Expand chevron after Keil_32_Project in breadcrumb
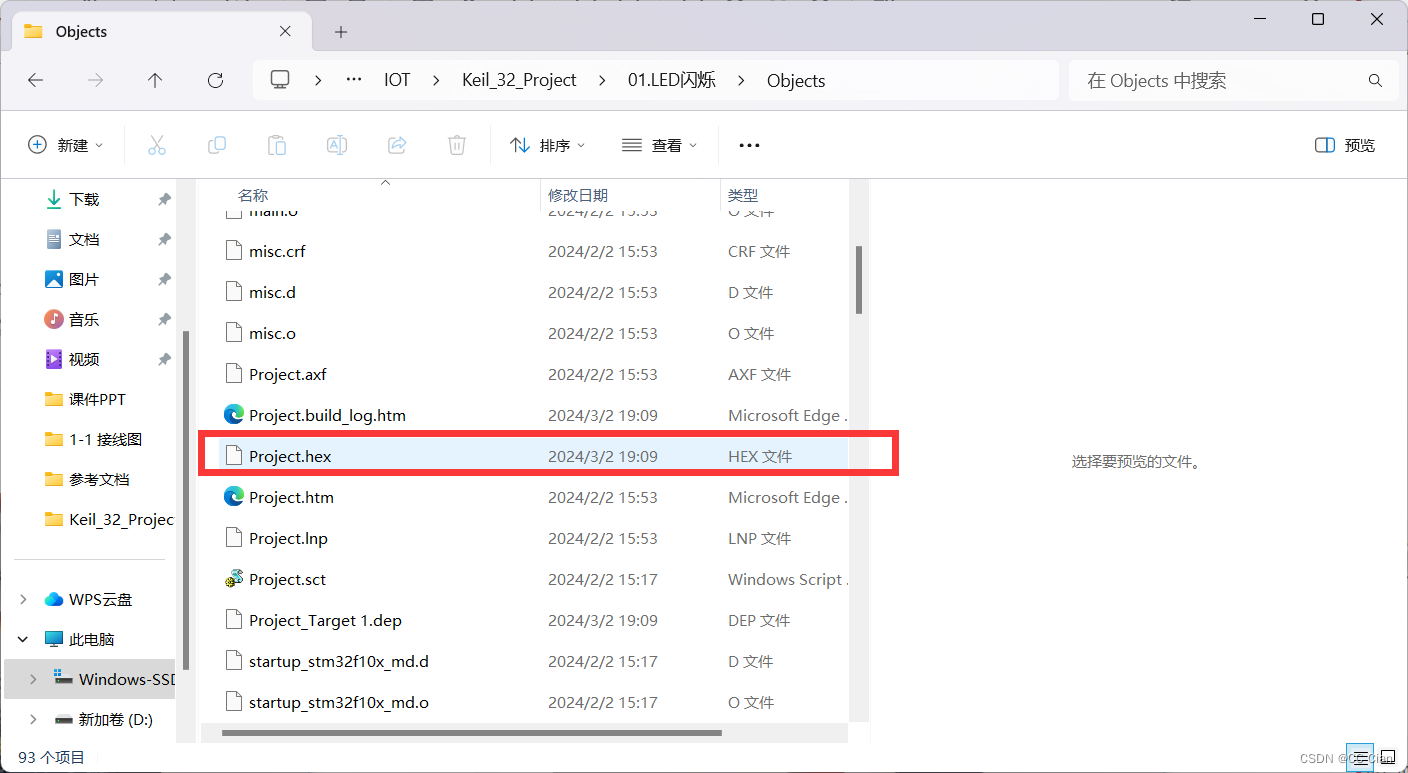Image resolution: width=1408 pixels, height=773 pixels. click(602, 81)
